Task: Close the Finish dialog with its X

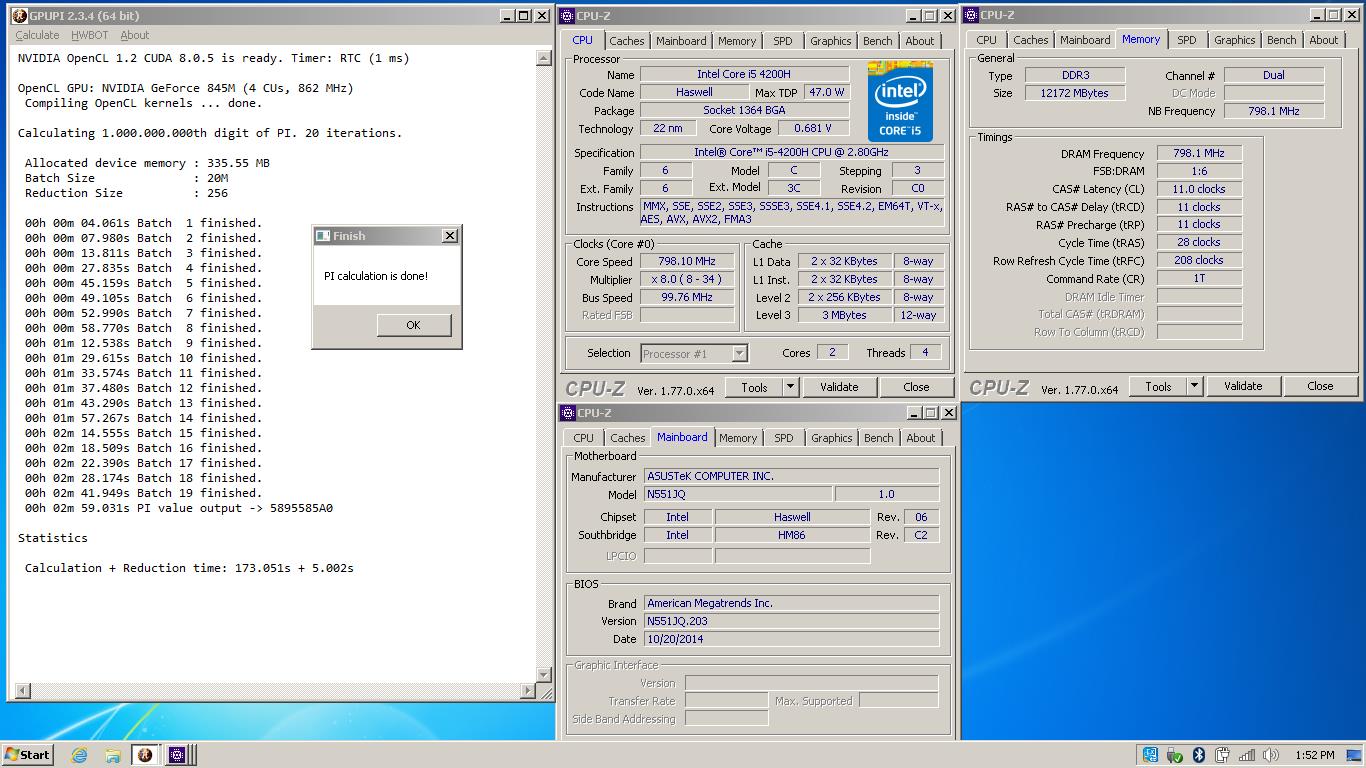Action: click(450, 236)
